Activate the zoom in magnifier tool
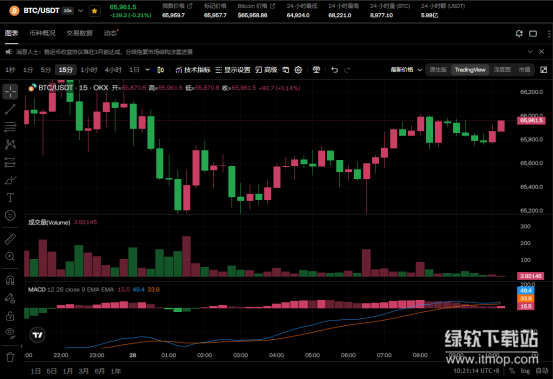 [x=10, y=257]
